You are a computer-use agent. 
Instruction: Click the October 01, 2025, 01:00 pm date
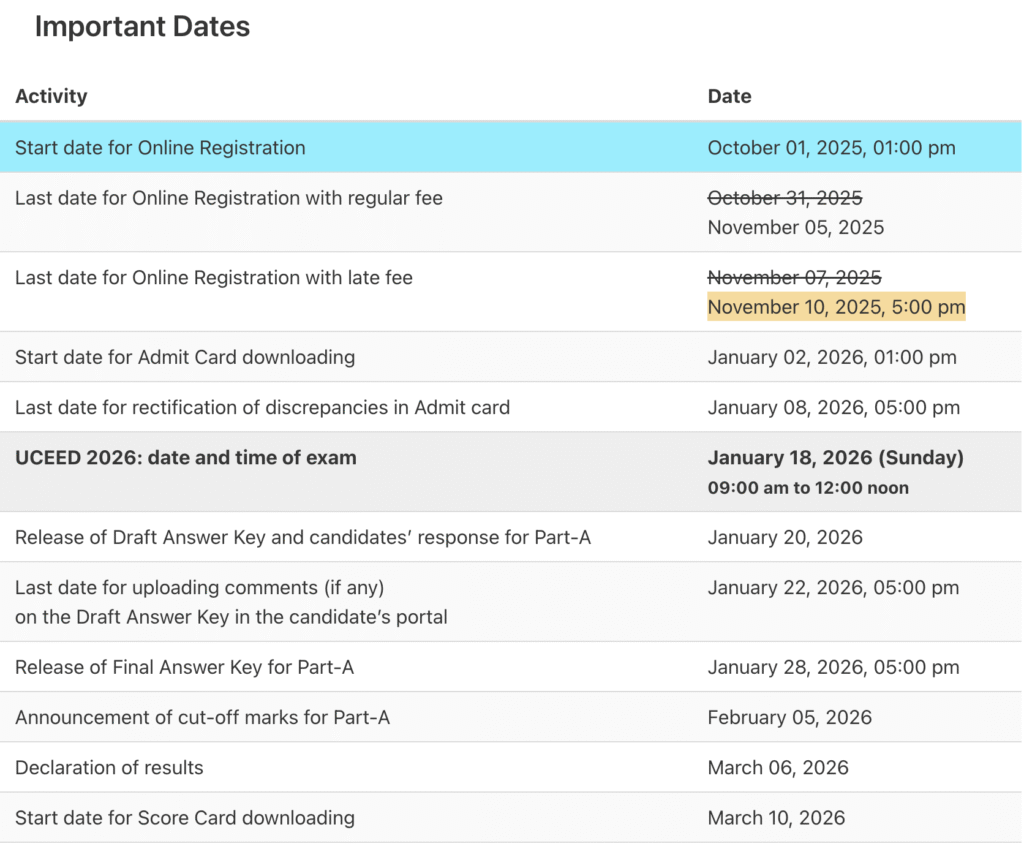click(x=831, y=148)
